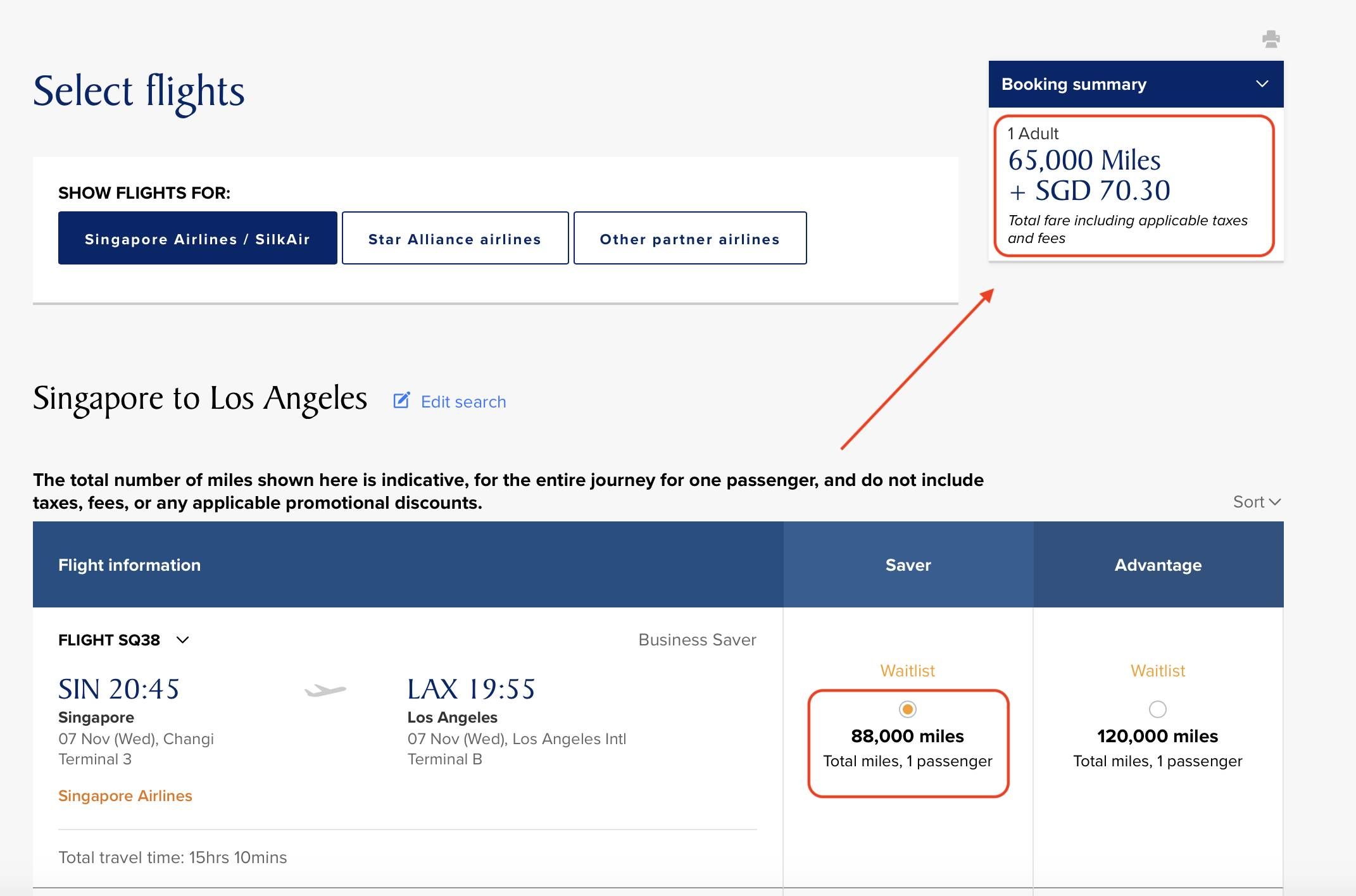The height and width of the screenshot is (896, 1356).
Task: Click the Saver column header
Action: click(x=908, y=565)
